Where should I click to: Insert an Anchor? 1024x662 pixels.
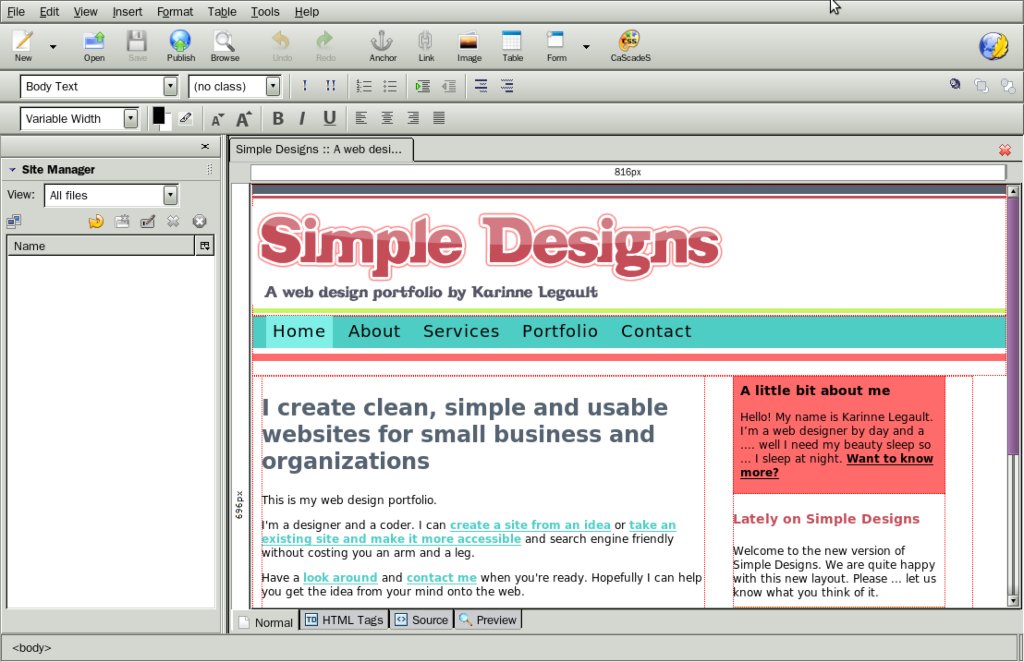(x=383, y=46)
